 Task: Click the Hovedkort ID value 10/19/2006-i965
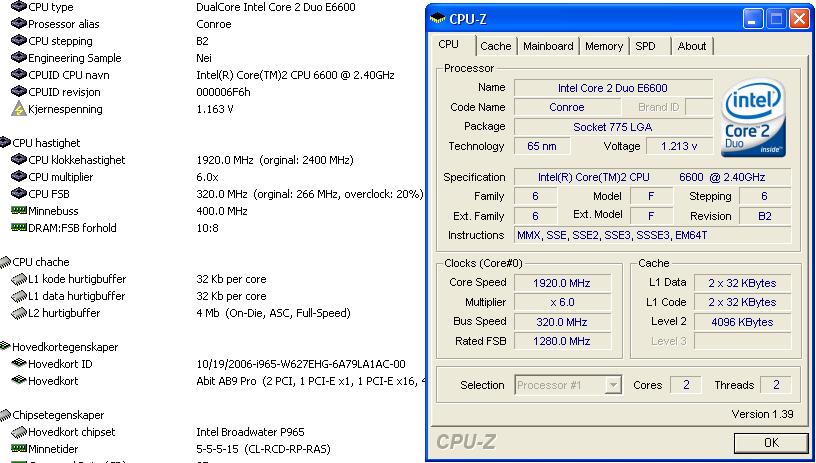[301, 364]
